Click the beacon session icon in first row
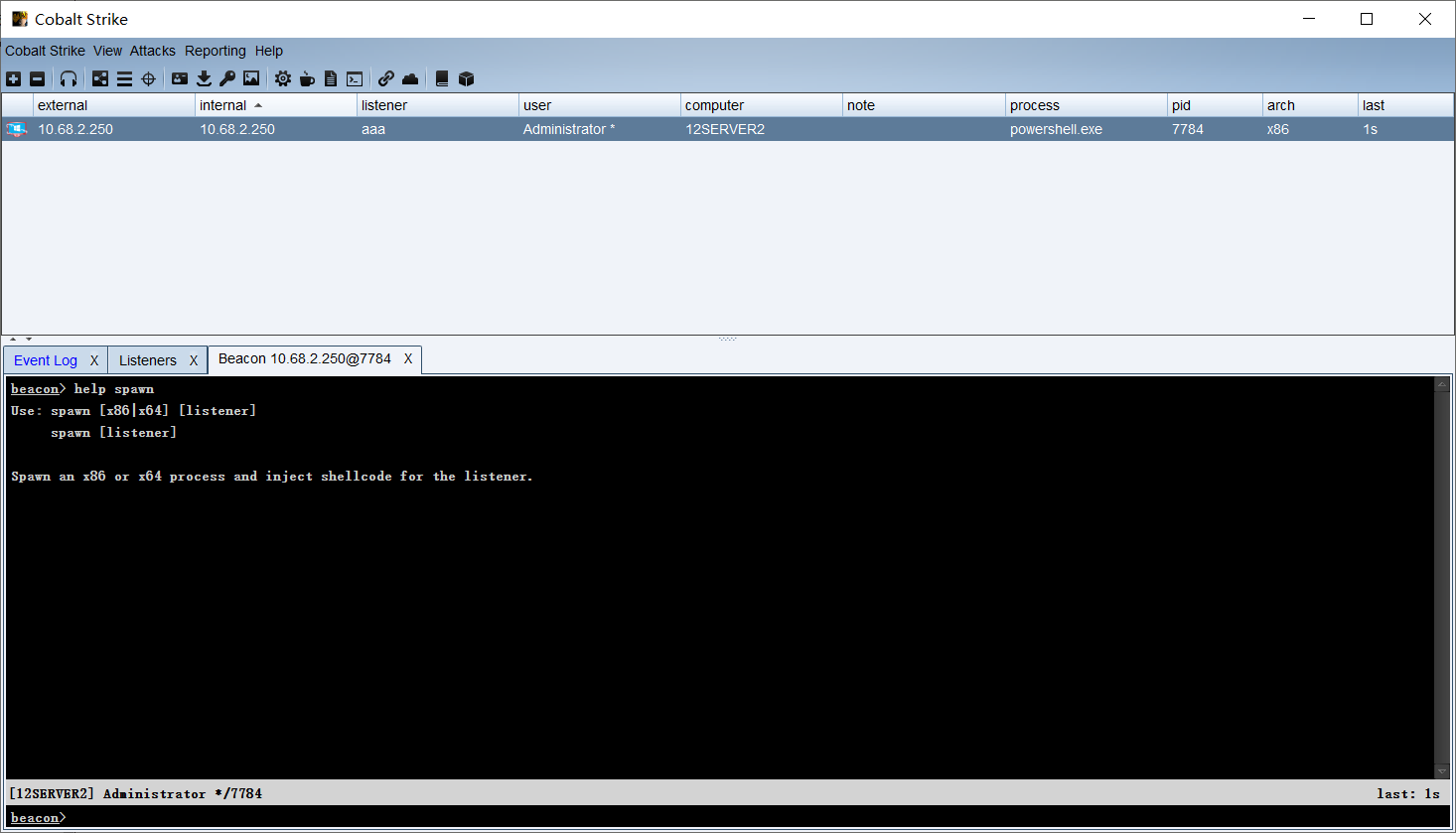1456x833 pixels. pos(17,129)
